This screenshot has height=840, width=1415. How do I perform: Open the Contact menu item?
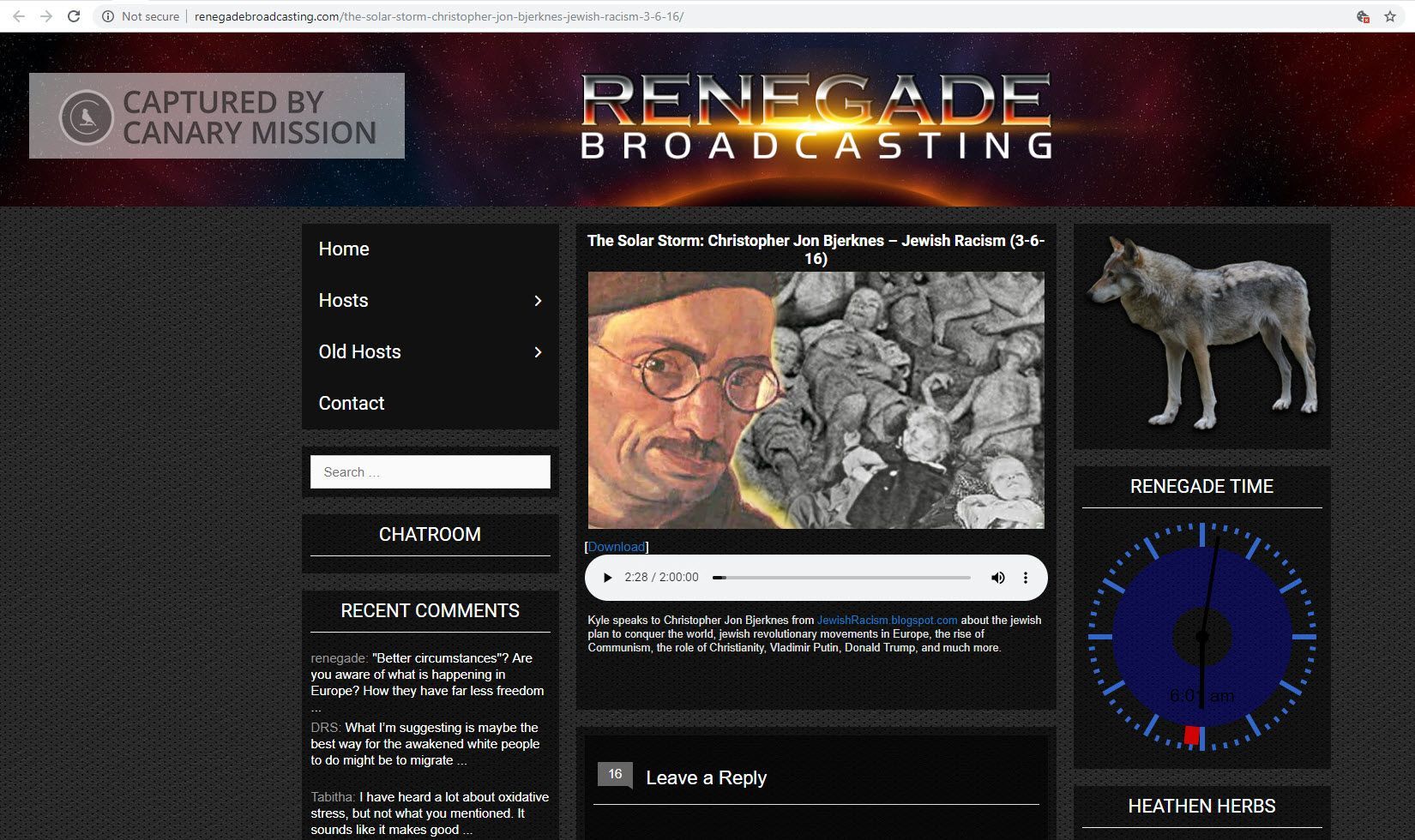pos(352,404)
